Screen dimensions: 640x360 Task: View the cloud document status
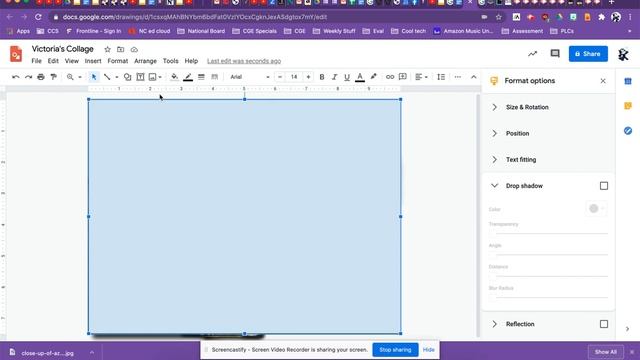134,49
